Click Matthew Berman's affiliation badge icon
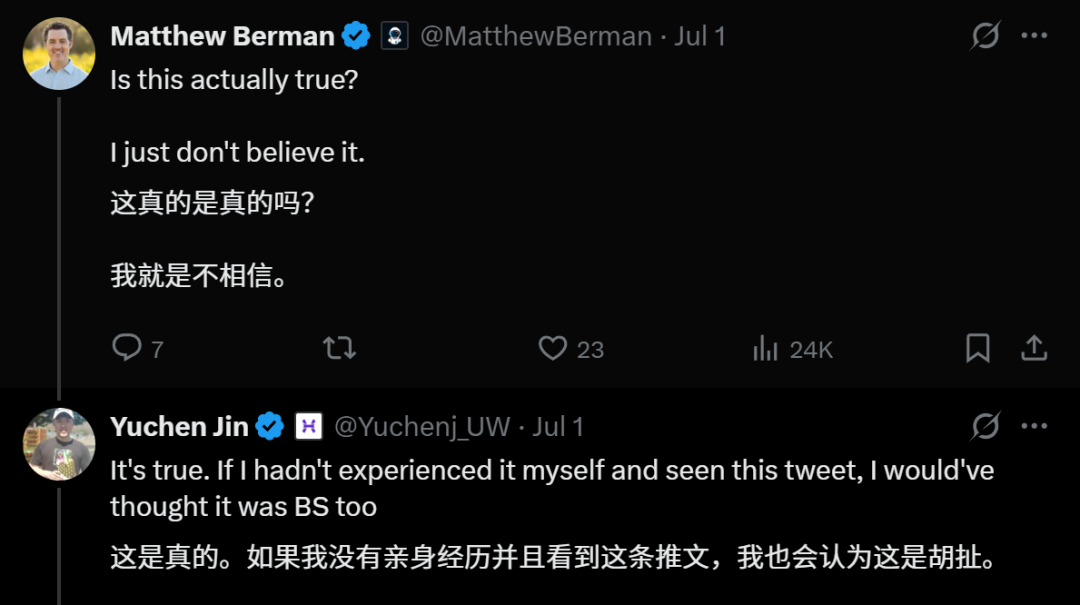Image resolution: width=1080 pixels, height=605 pixels. click(x=395, y=36)
